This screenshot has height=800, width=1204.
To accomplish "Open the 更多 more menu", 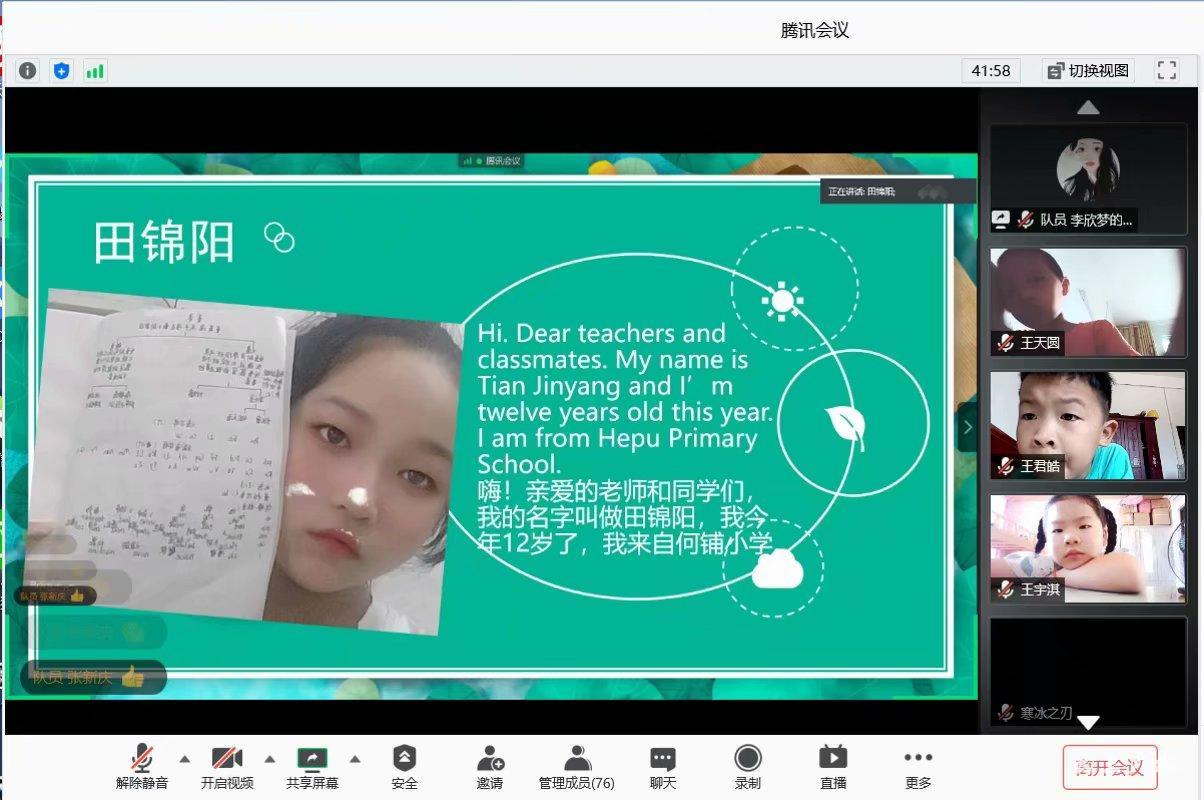I will (x=918, y=767).
